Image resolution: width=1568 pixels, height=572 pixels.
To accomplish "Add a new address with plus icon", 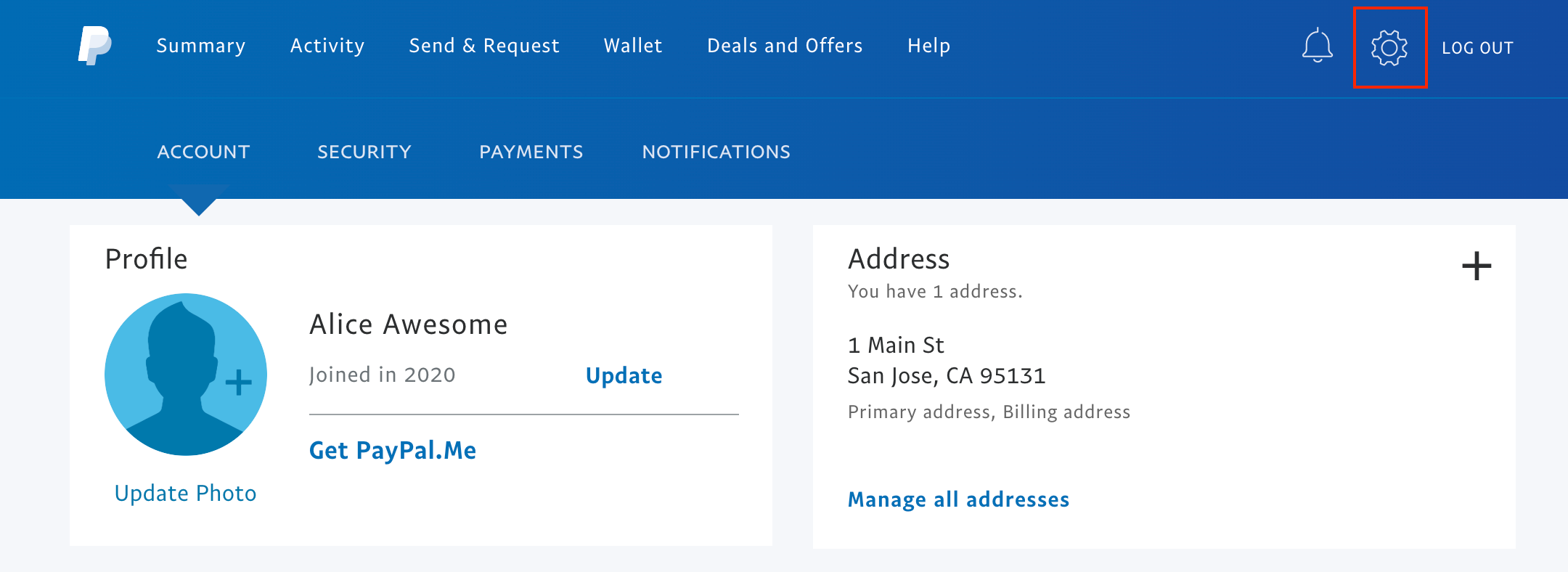I will point(1476,266).
